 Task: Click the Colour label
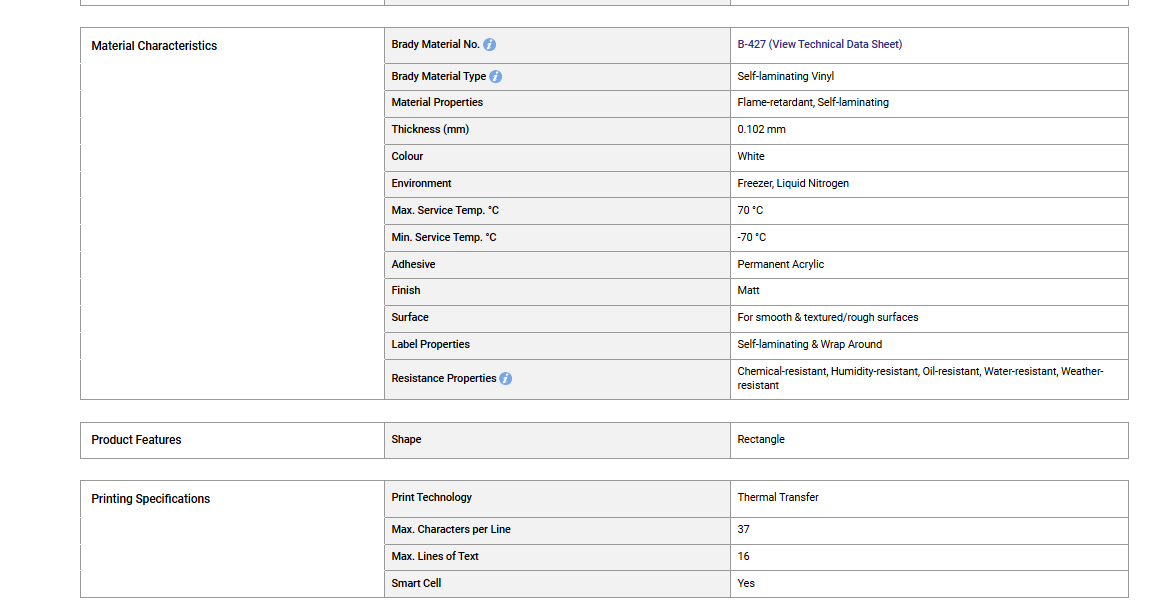[407, 156]
